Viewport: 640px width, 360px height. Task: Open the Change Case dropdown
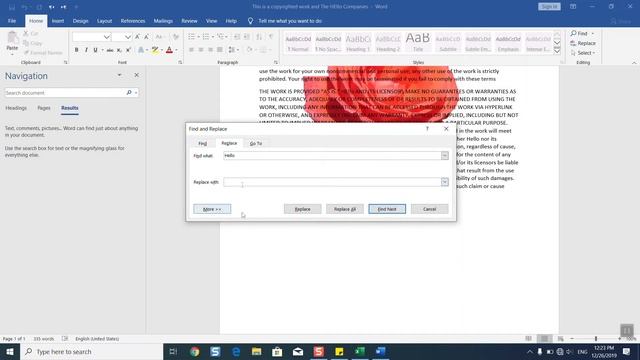tap(160, 37)
